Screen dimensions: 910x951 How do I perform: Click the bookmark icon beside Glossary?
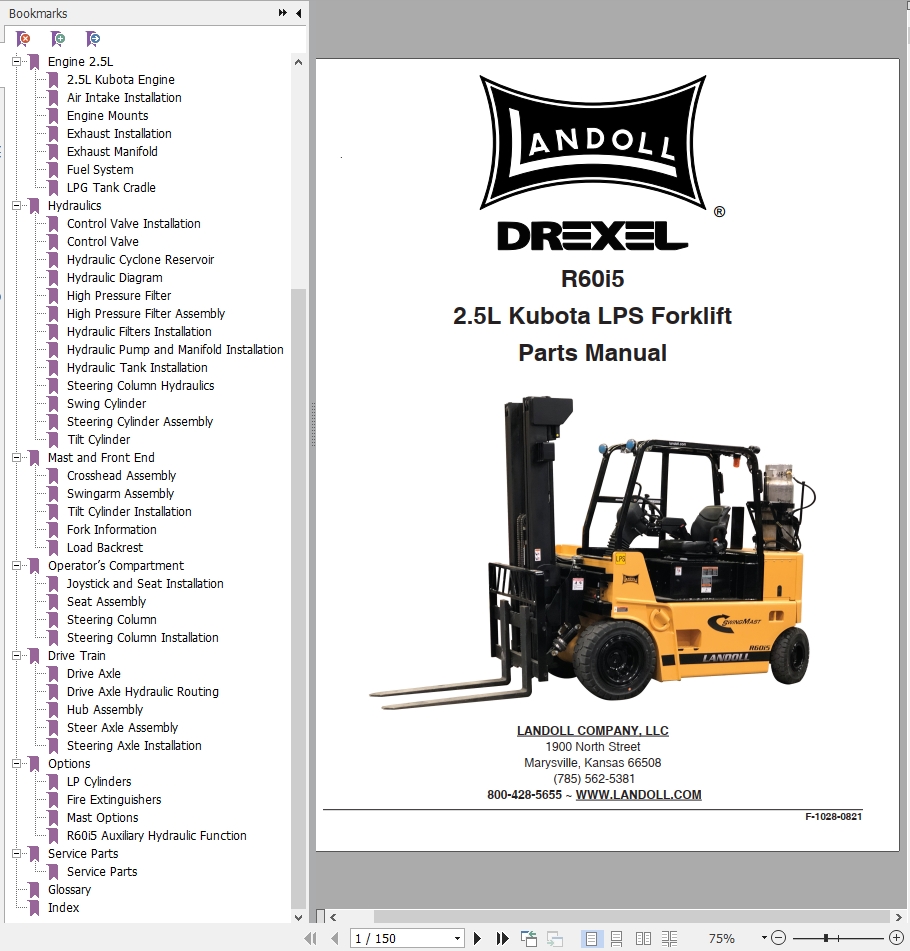pos(35,890)
